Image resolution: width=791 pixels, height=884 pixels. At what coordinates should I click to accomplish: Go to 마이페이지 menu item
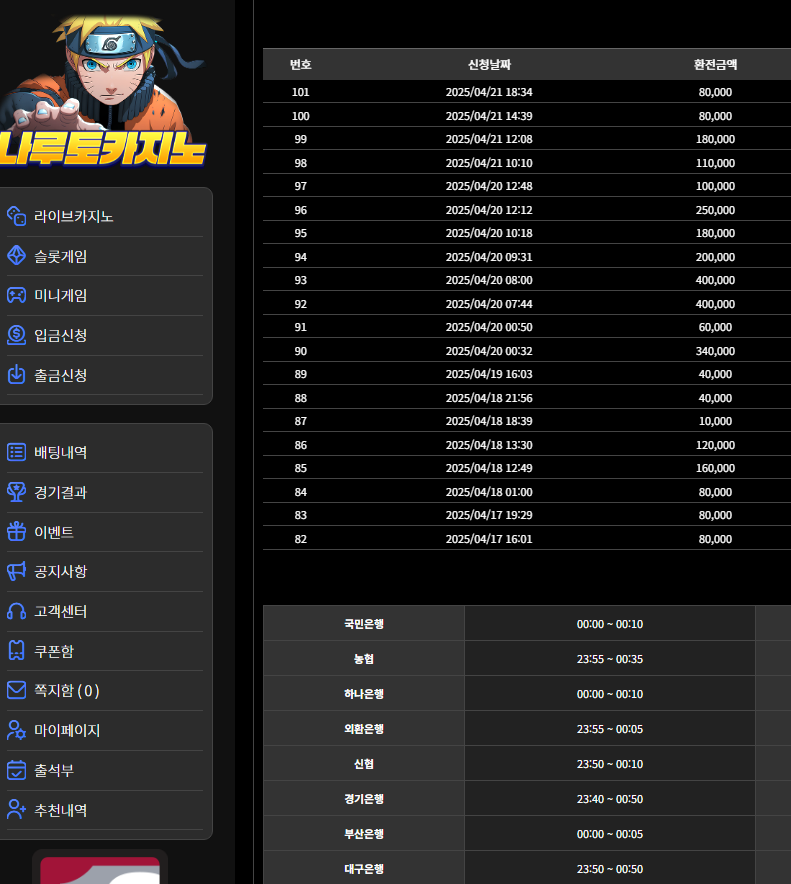[x=67, y=730]
